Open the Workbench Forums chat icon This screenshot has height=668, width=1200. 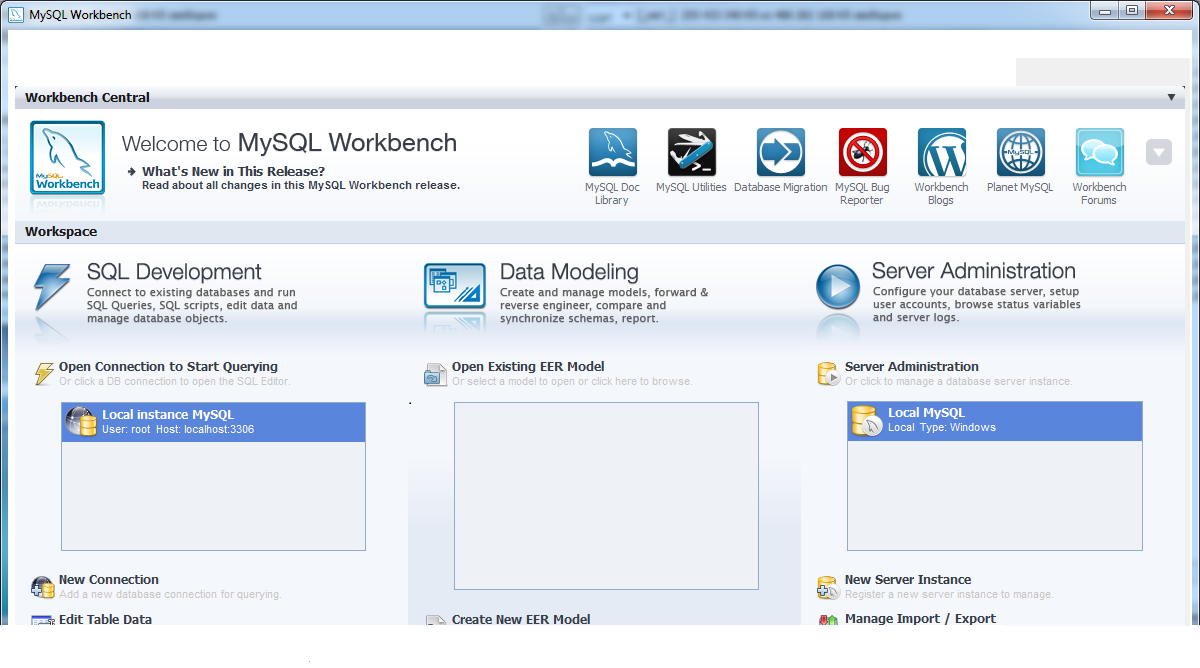1100,153
